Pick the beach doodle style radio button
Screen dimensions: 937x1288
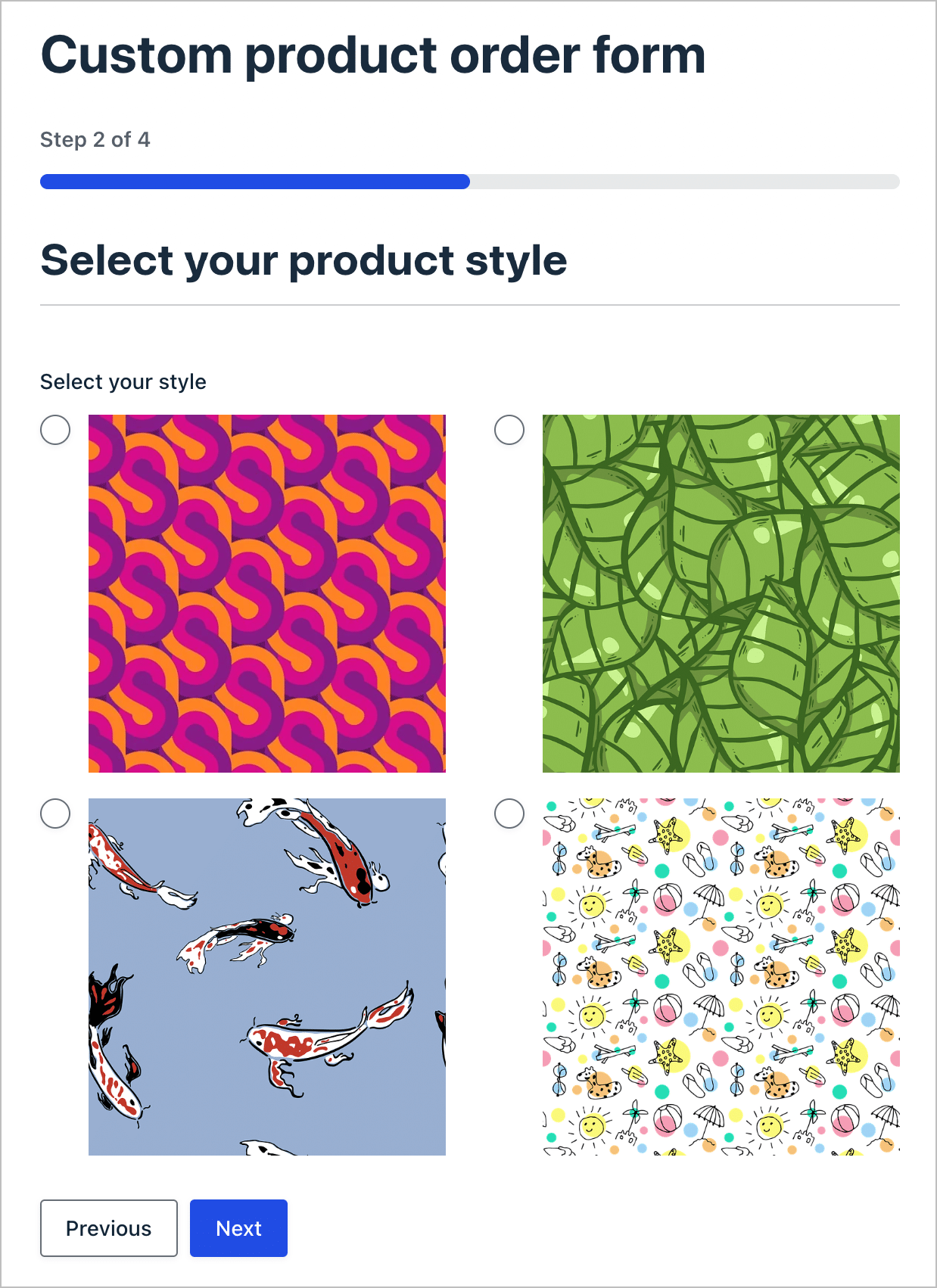pyautogui.click(x=509, y=814)
